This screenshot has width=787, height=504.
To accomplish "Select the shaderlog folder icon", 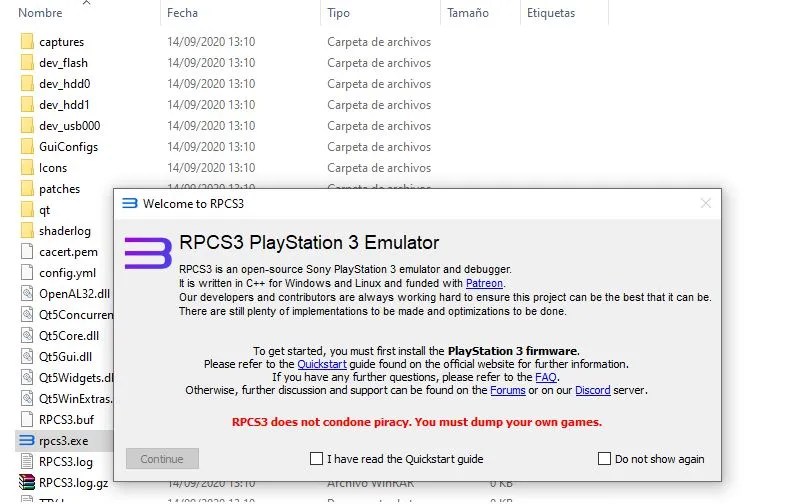I will click(27, 231).
